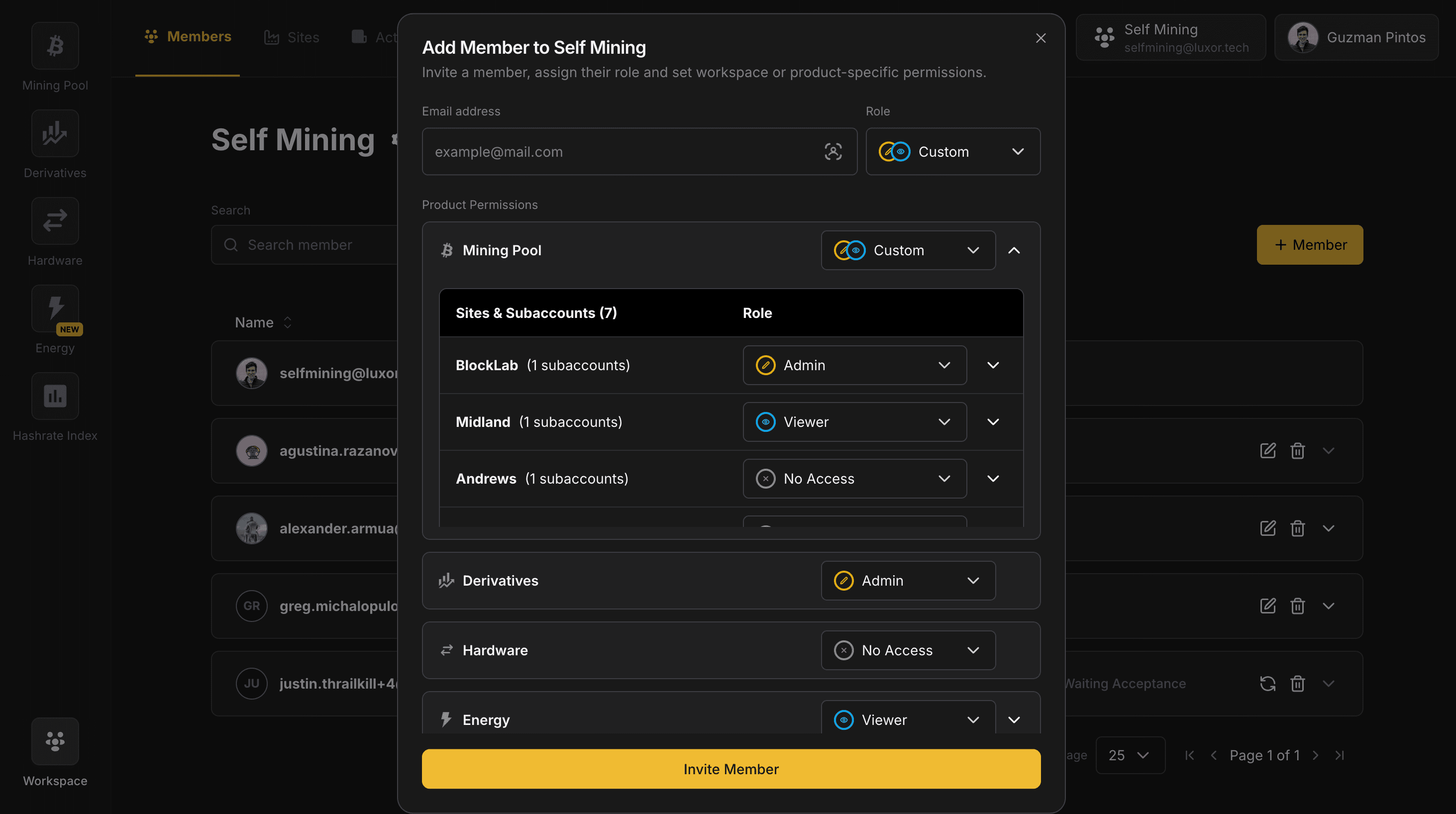Screen dimensions: 1456x814
Task: Click the contact picker icon in email field
Action: point(833,151)
